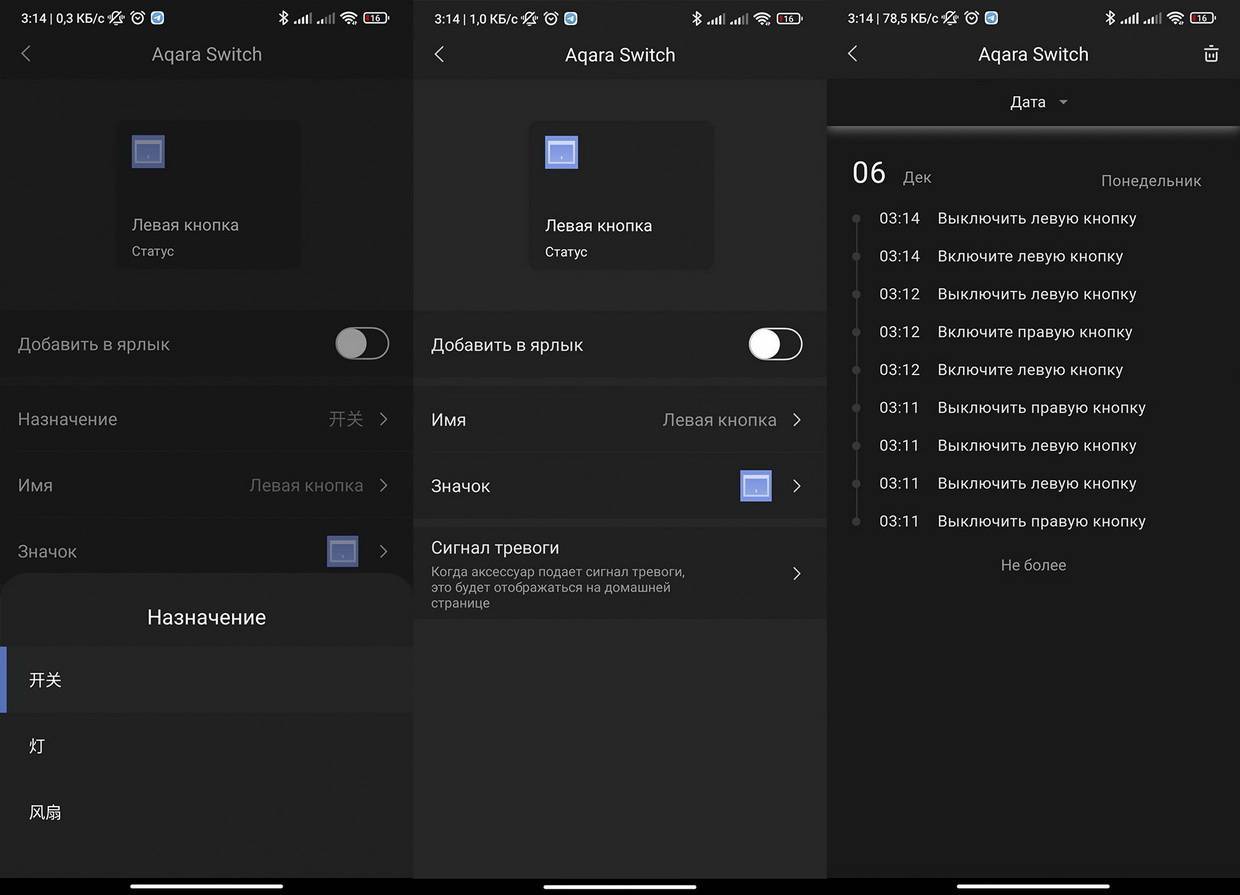The height and width of the screenshot is (895, 1240).
Task: Tap the Левая кнопка card in left screen
Action: click(x=207, y=195)
